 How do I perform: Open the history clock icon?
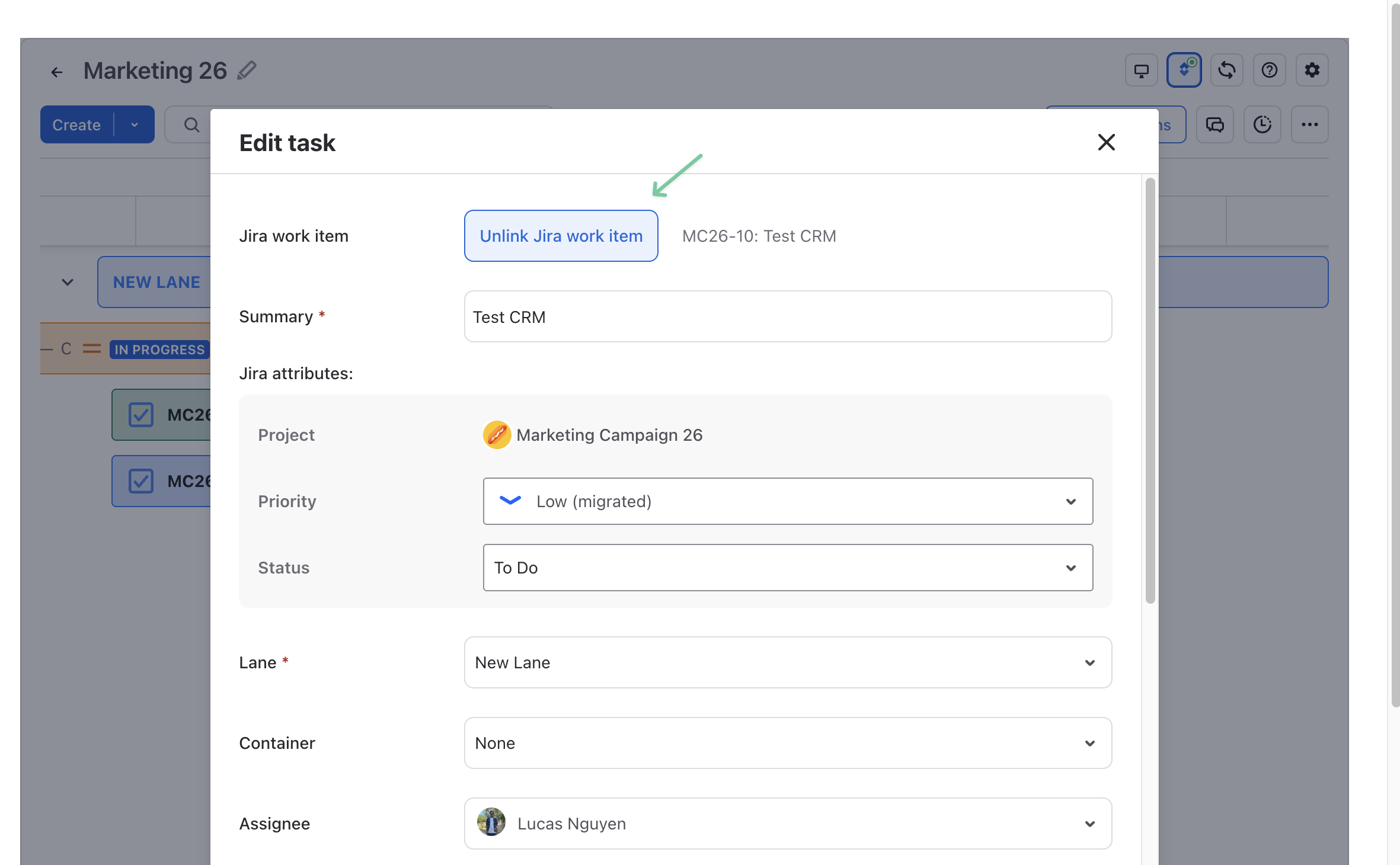tap(1262, 124)
